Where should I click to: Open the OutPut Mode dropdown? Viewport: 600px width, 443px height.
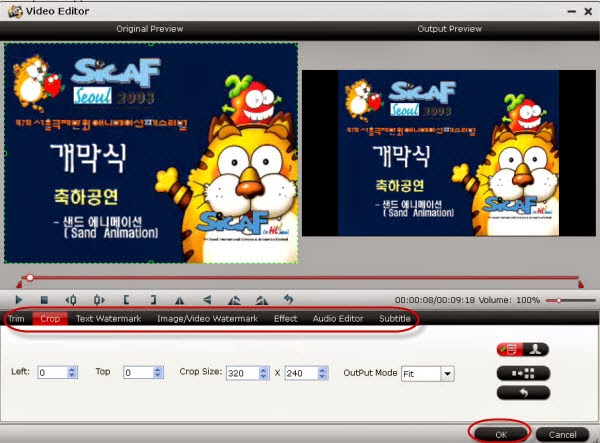tap(447, 374)
